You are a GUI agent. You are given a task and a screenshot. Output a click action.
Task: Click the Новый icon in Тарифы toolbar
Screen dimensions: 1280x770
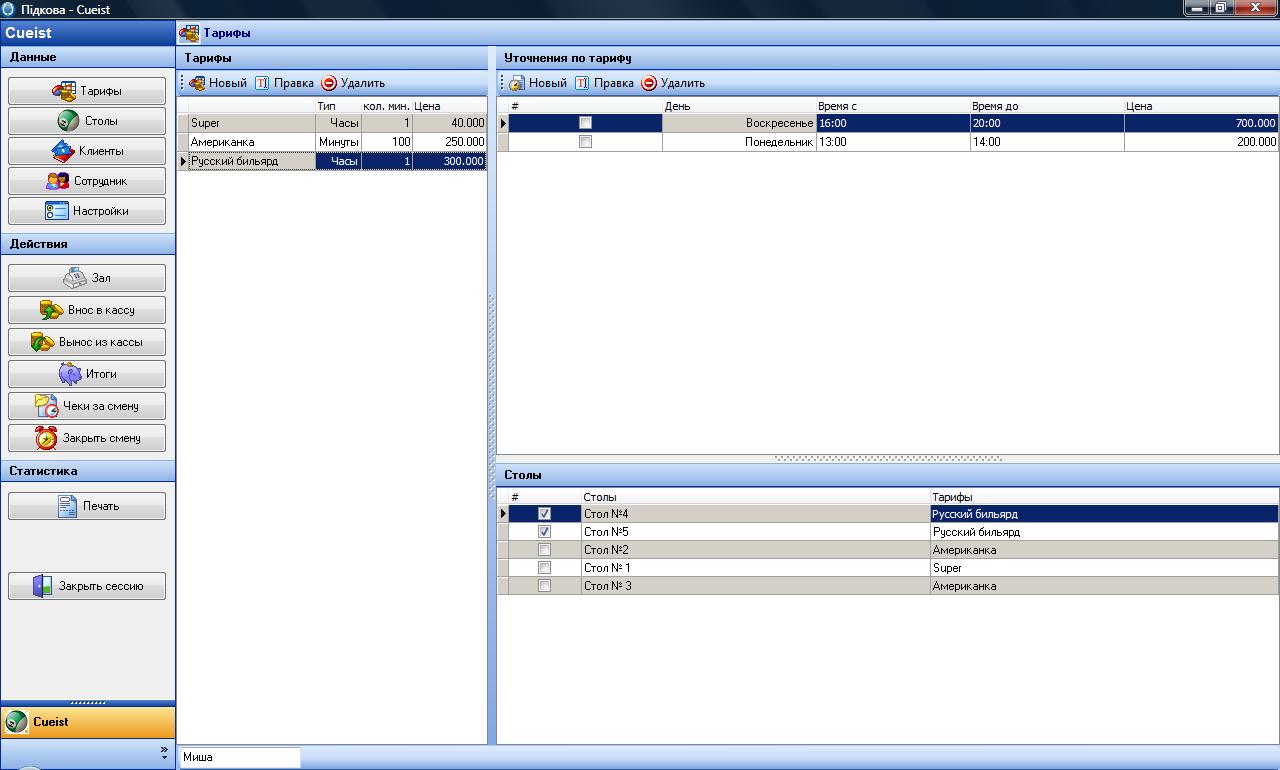point(198,83)
